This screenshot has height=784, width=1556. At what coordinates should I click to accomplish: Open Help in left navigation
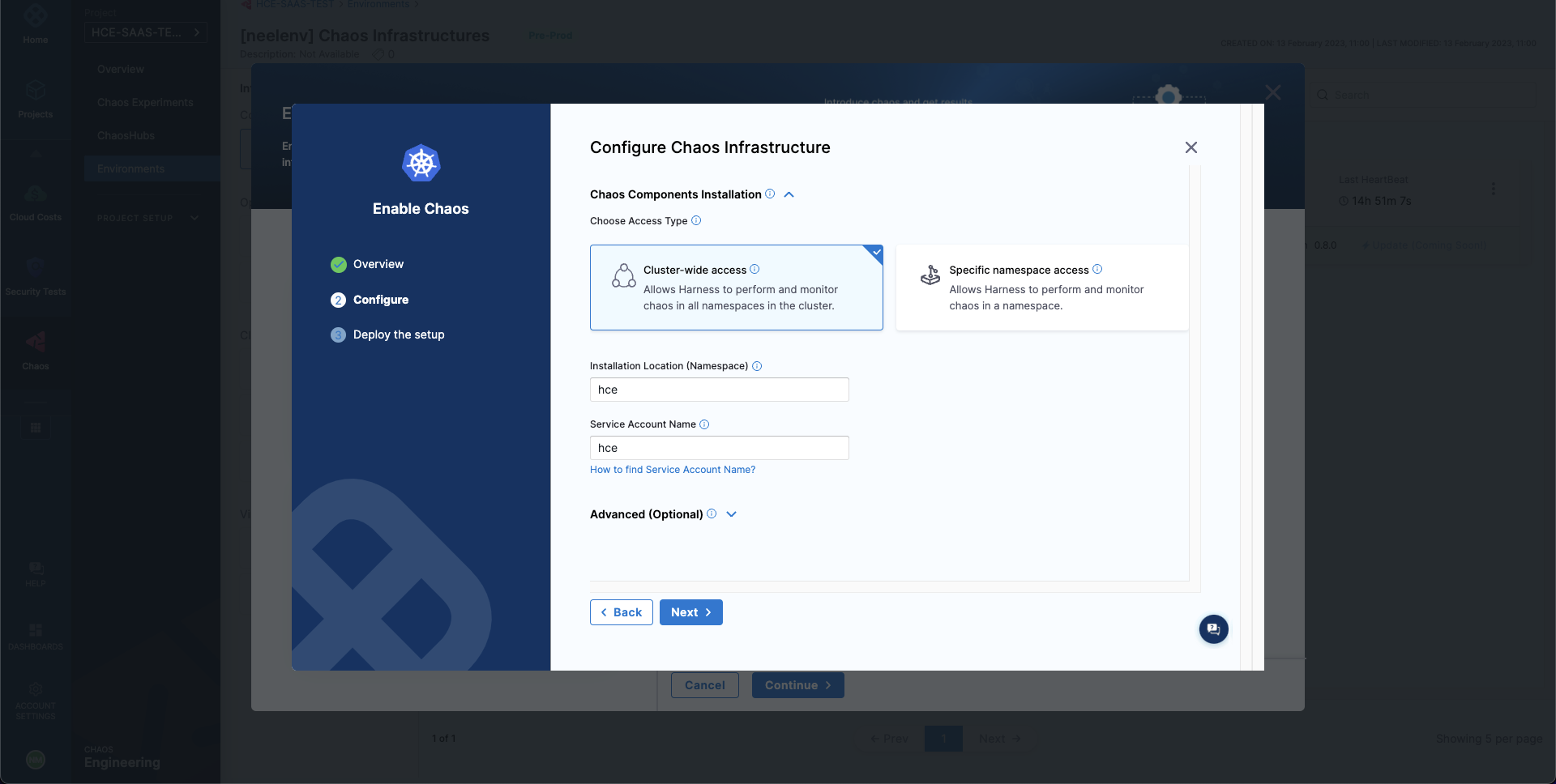point(36,573)
